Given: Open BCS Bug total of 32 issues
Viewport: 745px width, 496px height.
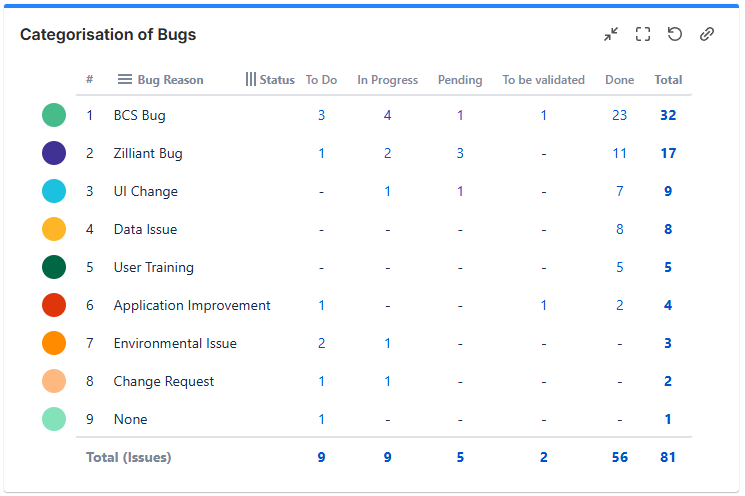Looking at the screenshot, I should 668,115.
